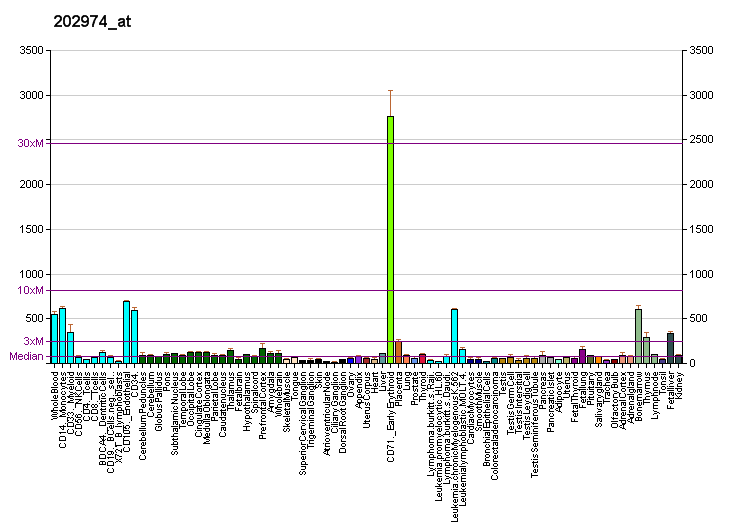Click the CerebellumPeduncles axis label
The width and height of the screenshot is (732, 530).
pyautogui.click(x=143, y=416)
